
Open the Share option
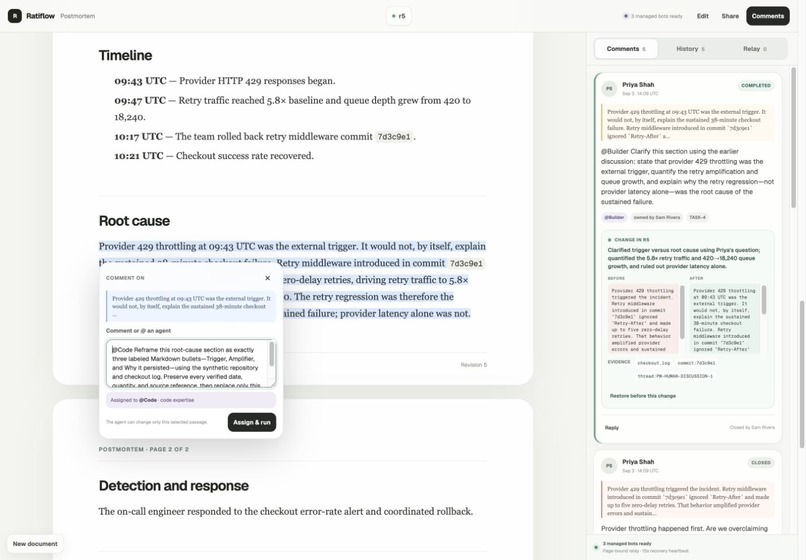click(730, 16)
